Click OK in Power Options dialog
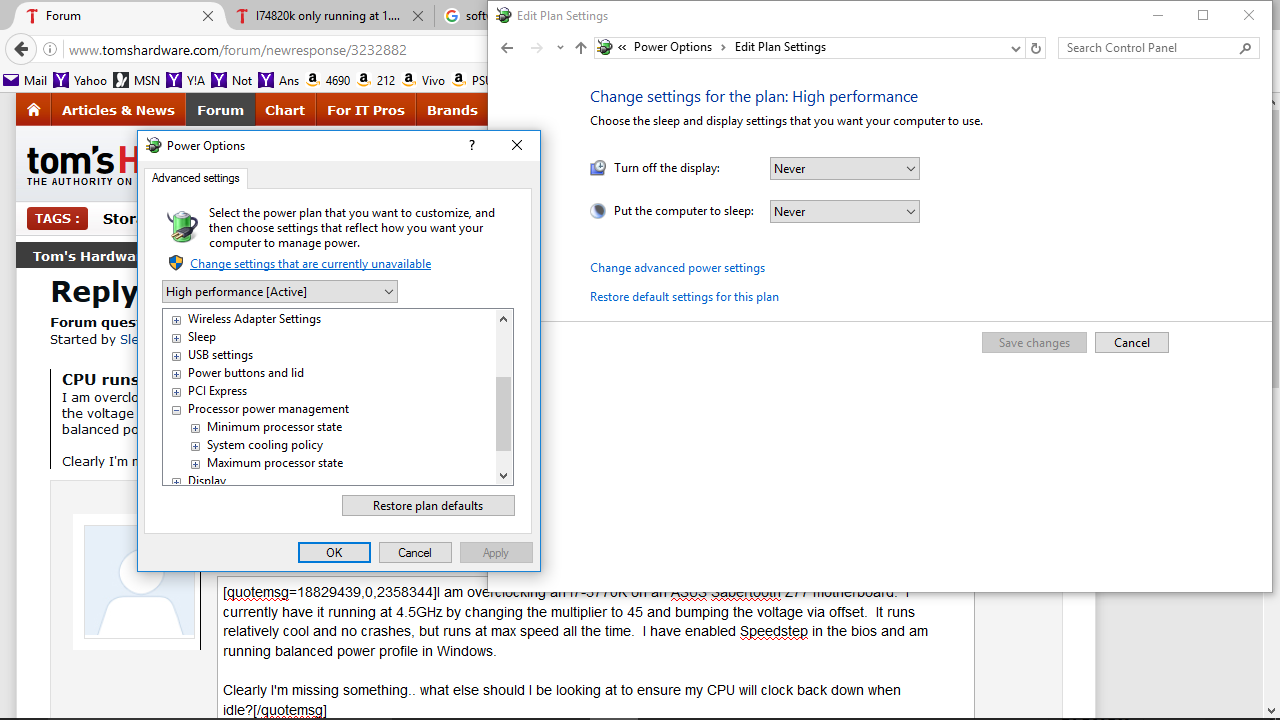This screenshot has height=720, width=1280. pyautogui.click(x=334, y=553)
